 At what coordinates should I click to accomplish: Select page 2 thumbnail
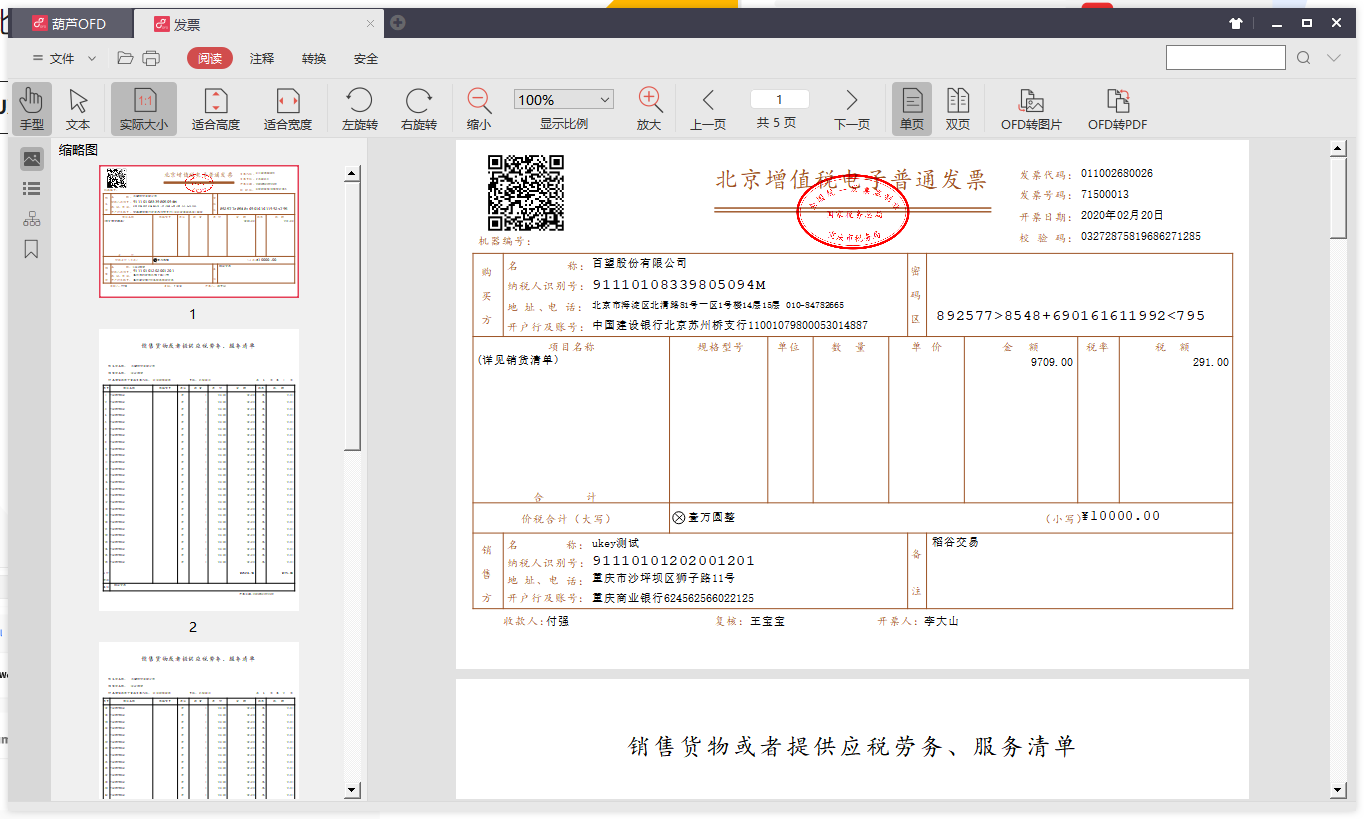[199, 470]
